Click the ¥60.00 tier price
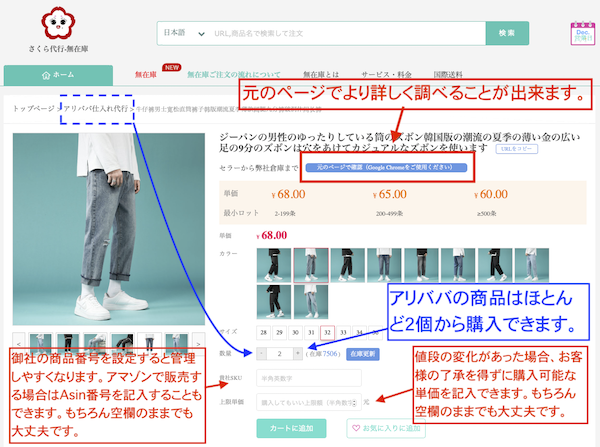 coord(491,194)
